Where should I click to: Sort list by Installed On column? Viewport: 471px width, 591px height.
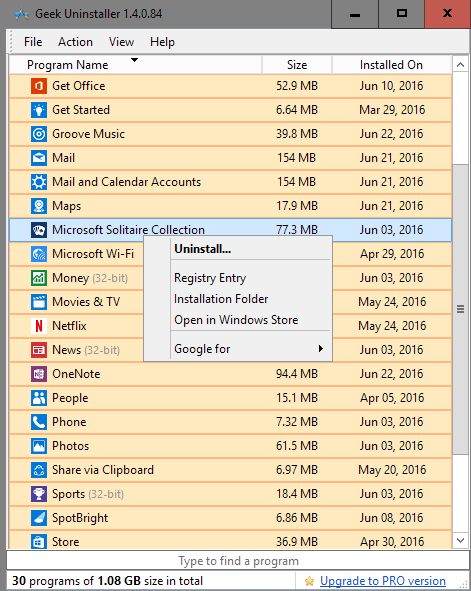391,65
